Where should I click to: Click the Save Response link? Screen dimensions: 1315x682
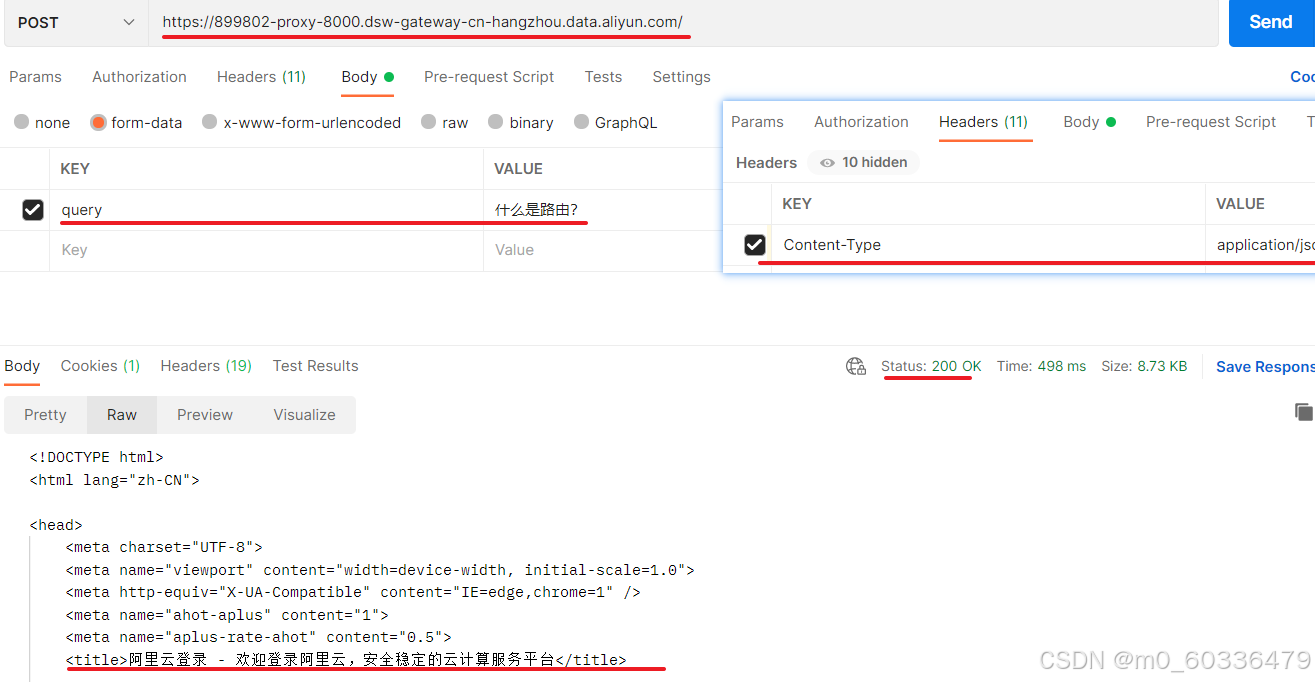[x=1265, y=367]
